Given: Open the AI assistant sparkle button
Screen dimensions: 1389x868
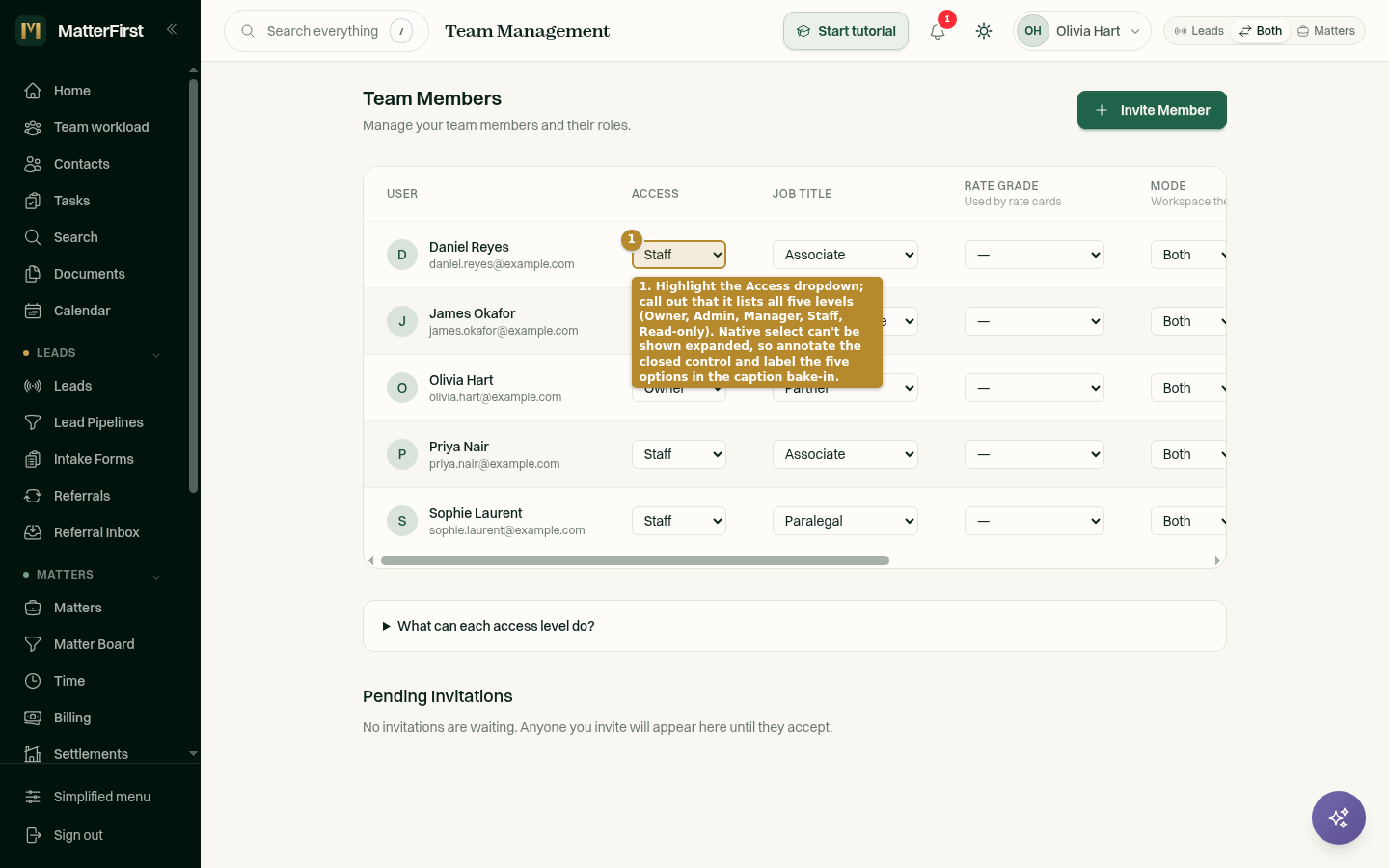Looking at the screenshot, I should tap(1339, 818).
